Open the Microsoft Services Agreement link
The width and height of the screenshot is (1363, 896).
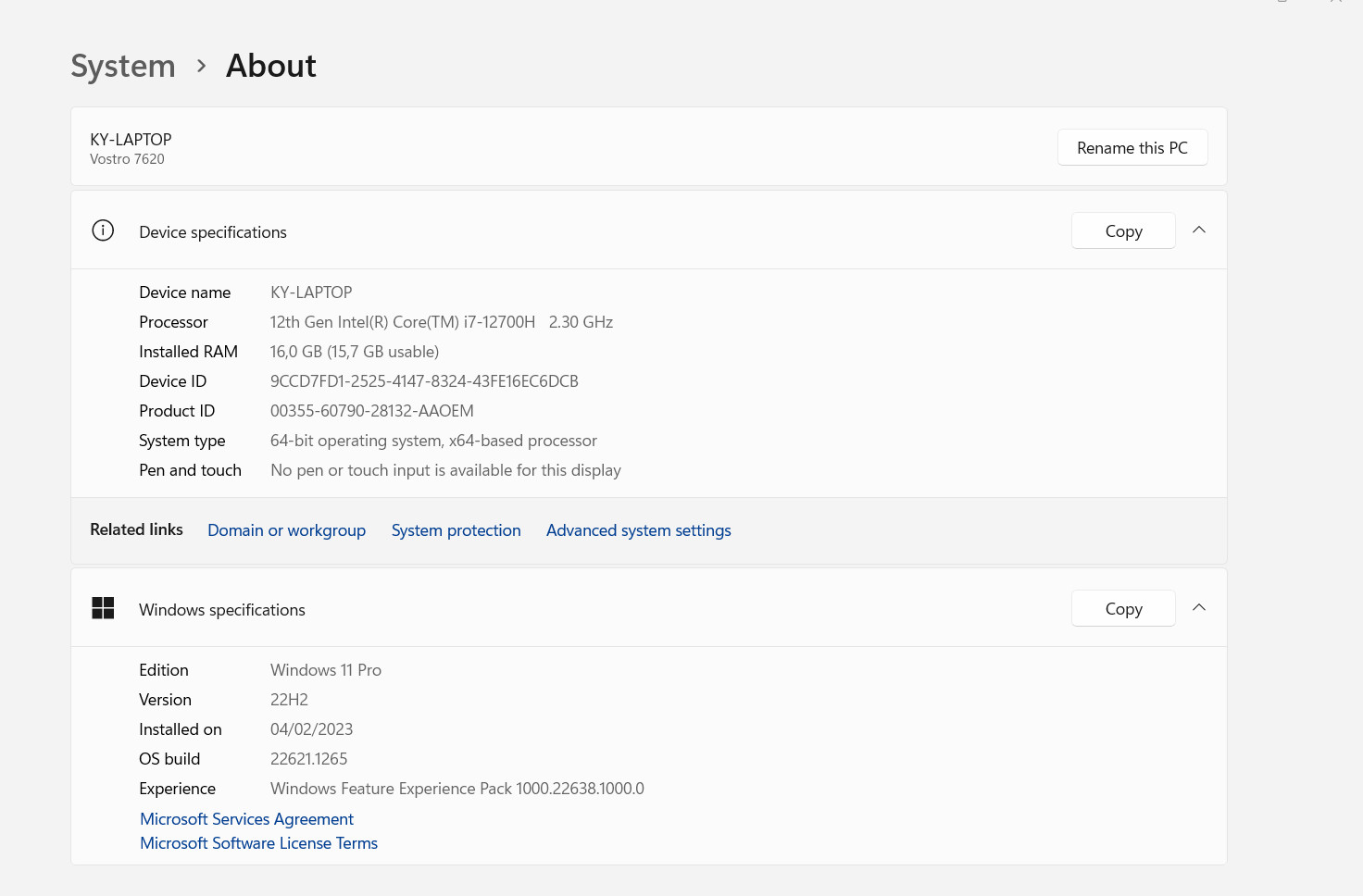246,819
